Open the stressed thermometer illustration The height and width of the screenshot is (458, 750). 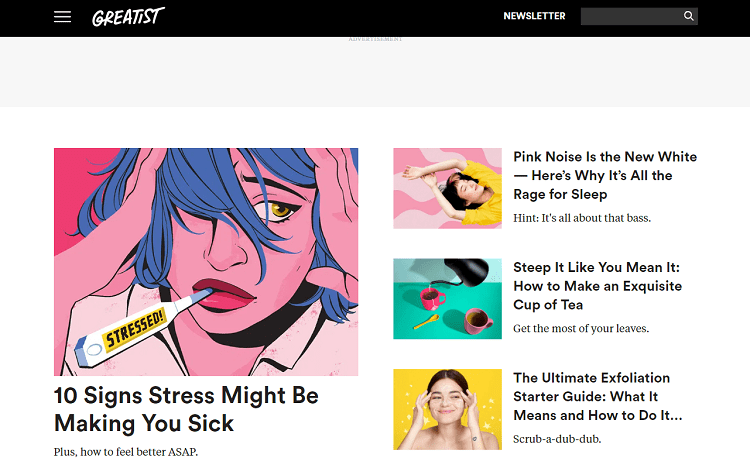tap(206, 262)
